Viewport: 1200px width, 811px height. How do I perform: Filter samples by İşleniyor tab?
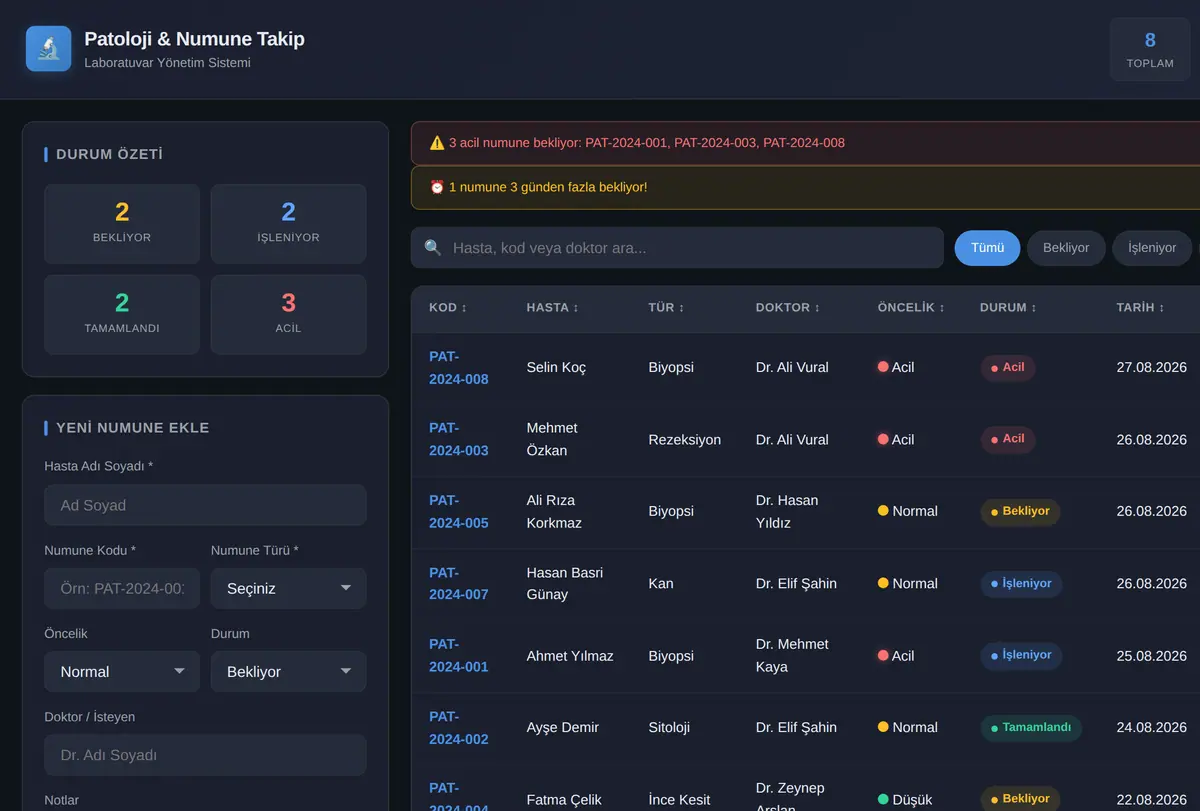click(1152, 248)
